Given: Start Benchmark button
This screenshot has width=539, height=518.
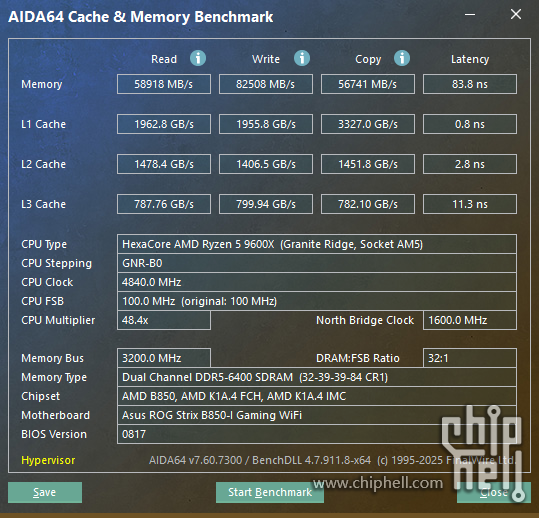Looking at the screenshot, I should click(x=270, y=492).
